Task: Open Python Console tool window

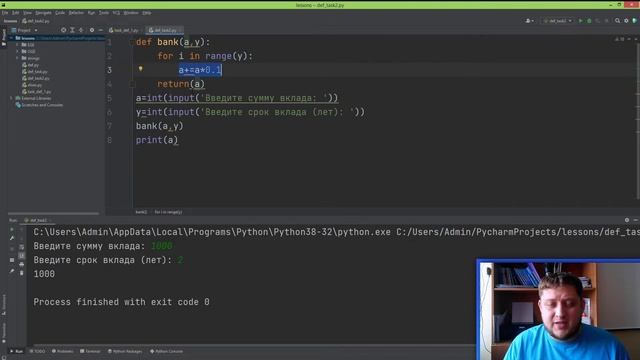Action: click(167, 351)
